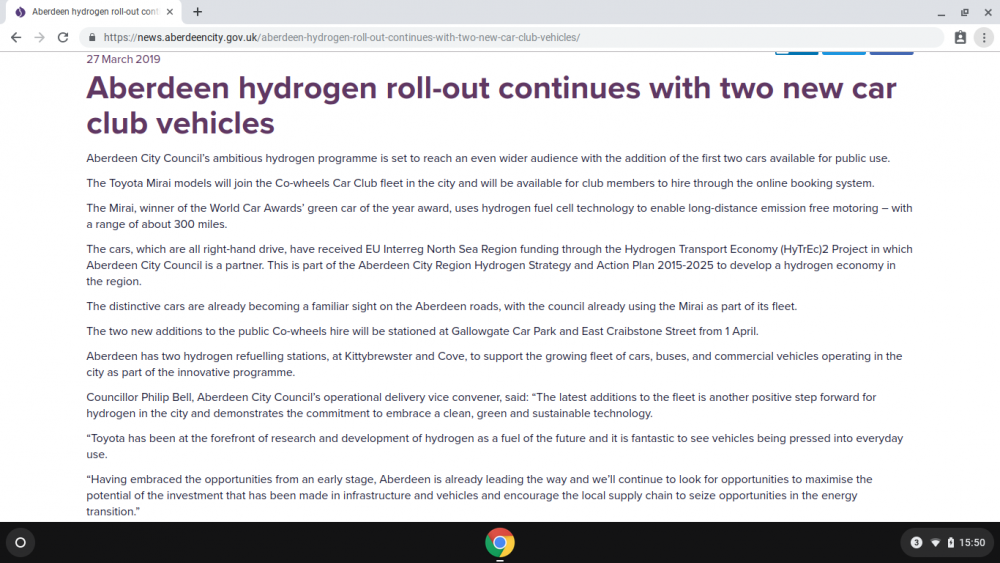Click the article headline about hydrogen roll-out

coord(491,105)
